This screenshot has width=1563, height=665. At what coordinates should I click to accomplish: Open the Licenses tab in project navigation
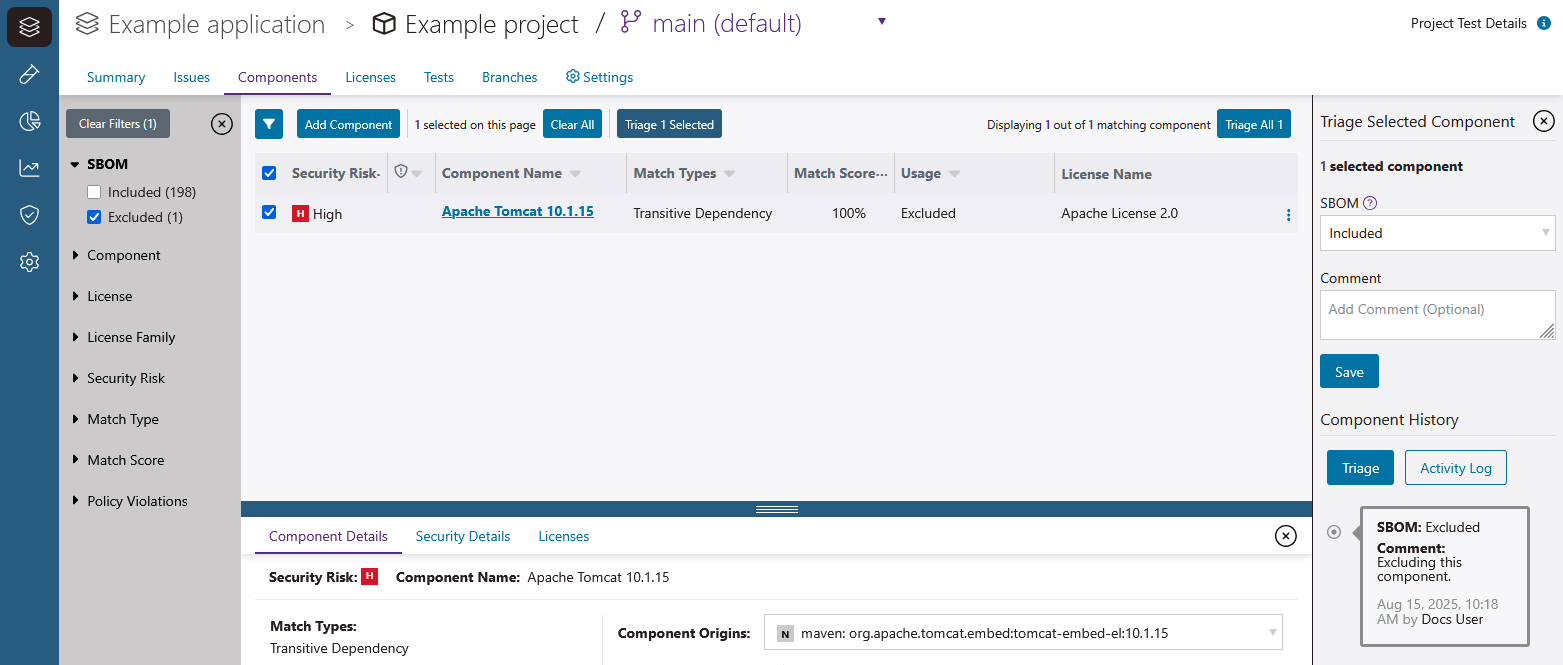coord(370,77)
